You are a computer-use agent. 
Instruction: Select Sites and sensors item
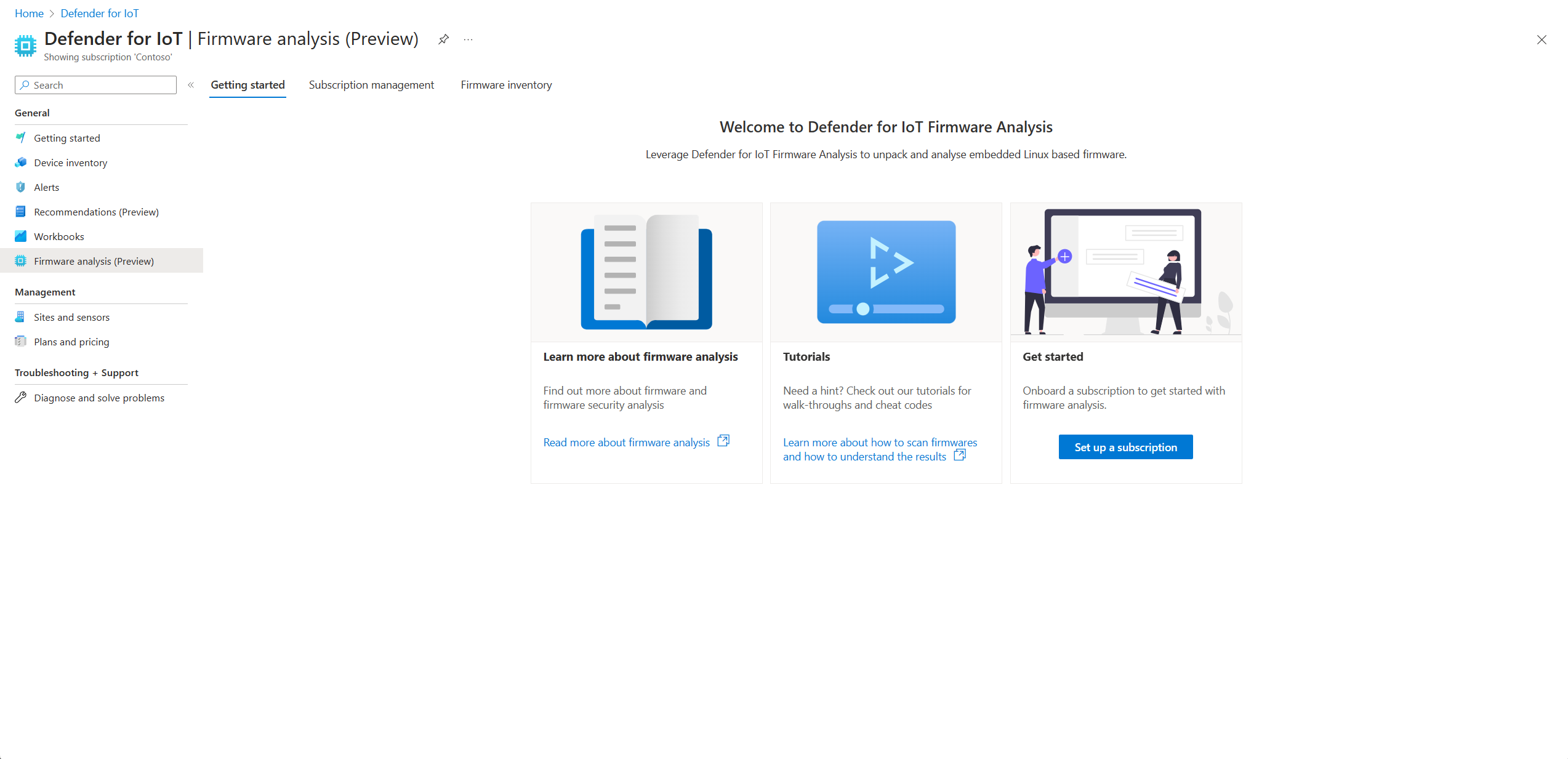coord(71,317)
